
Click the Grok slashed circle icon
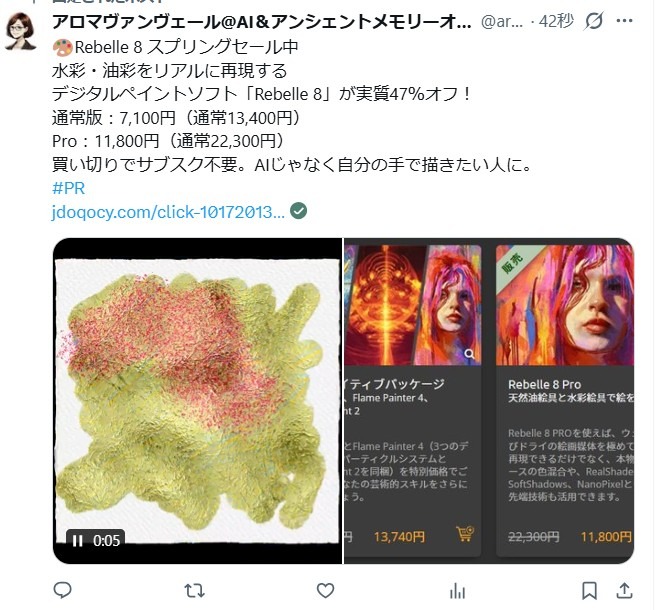coord(594,21)
